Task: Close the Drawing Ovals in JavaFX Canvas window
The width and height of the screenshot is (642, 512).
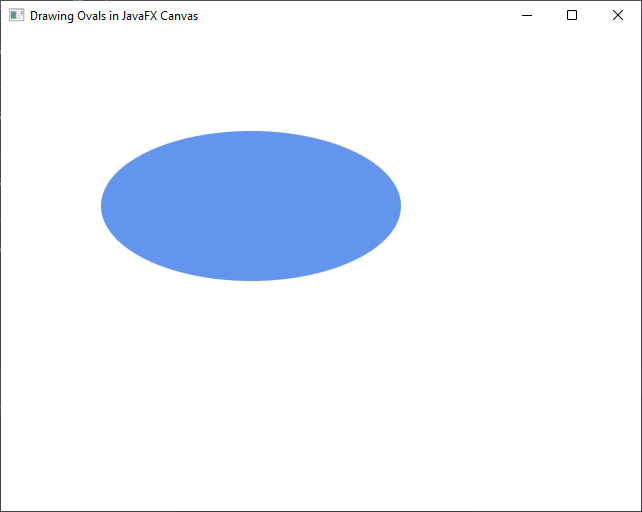Action: (618, 15)
